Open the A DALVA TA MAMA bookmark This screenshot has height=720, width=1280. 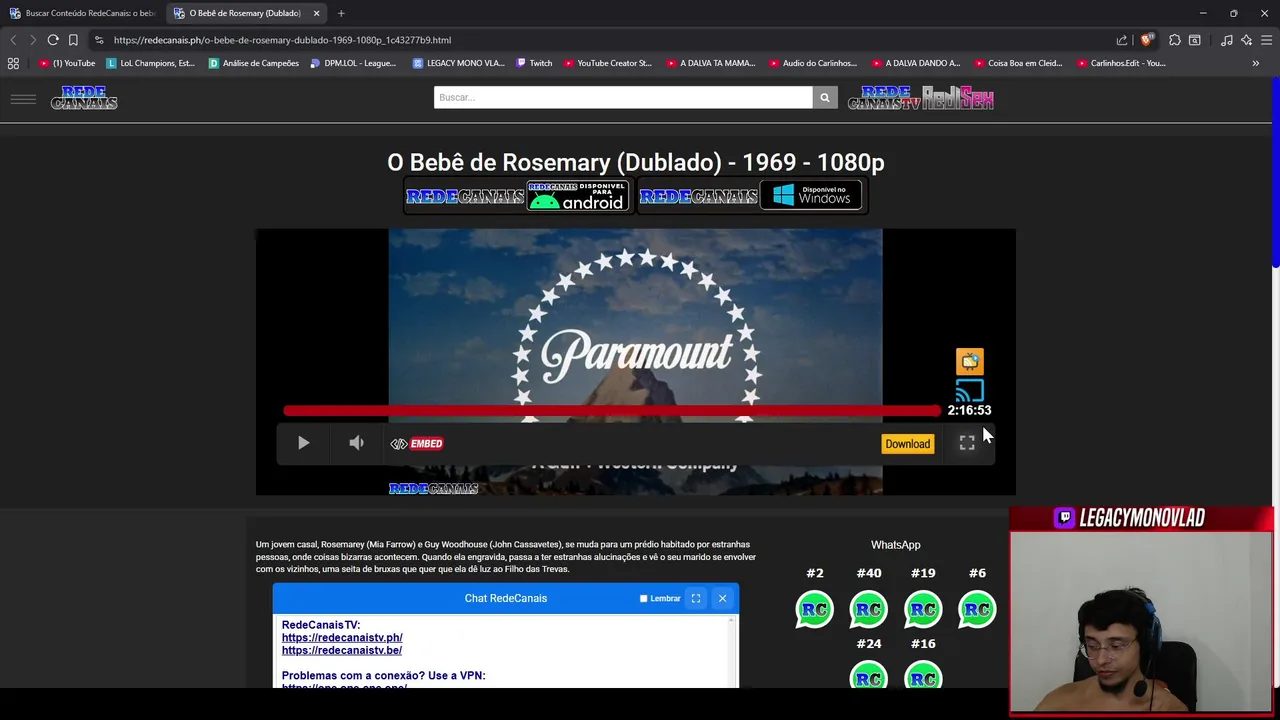(x=711, y=63)
